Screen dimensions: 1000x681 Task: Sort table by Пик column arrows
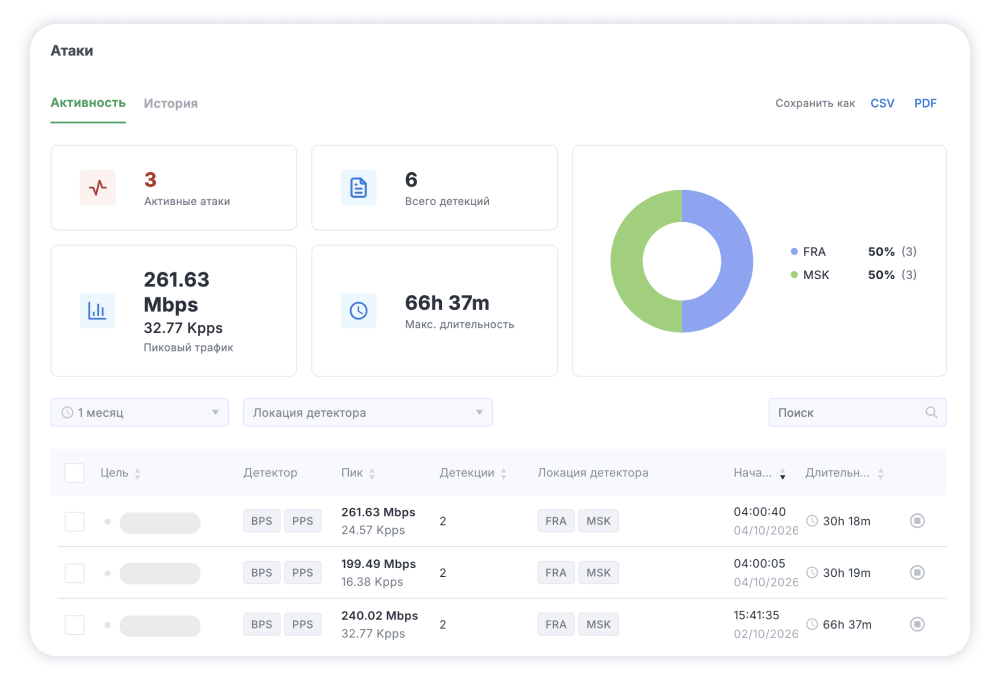[x=372, y=473]
